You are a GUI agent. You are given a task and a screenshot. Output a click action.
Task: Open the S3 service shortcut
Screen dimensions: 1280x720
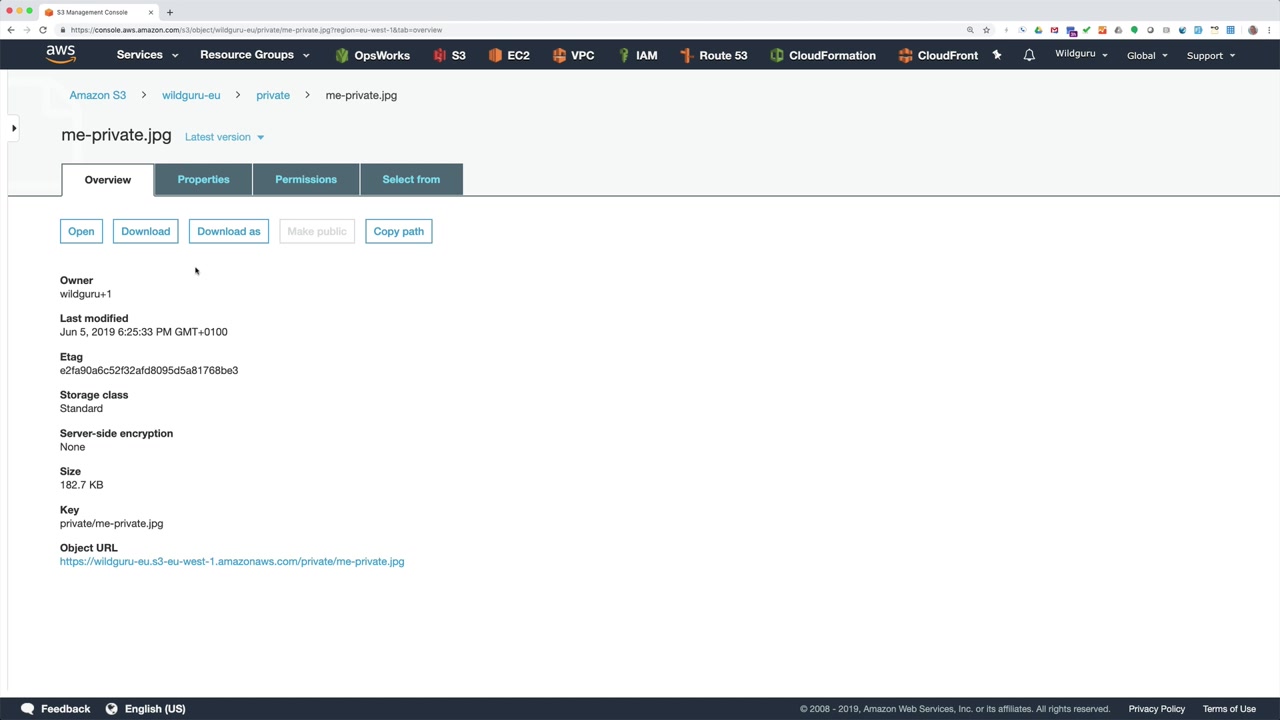(449, 55)
